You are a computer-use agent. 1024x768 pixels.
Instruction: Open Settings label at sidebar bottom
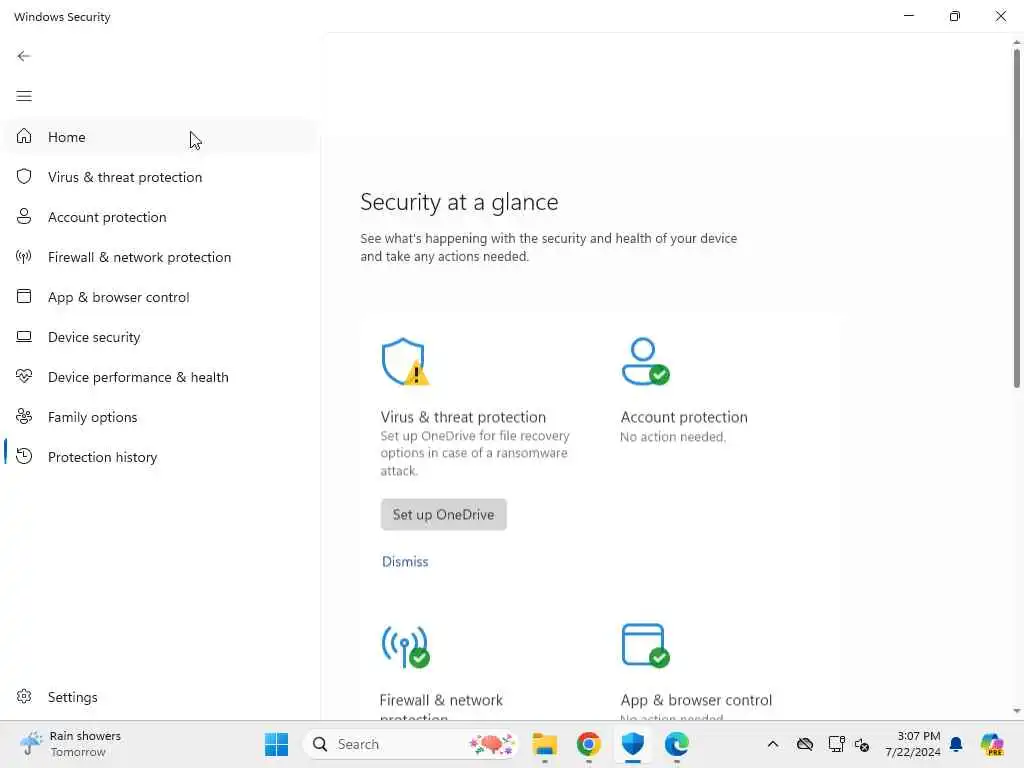pyautogui.click(x=72, y=697)
